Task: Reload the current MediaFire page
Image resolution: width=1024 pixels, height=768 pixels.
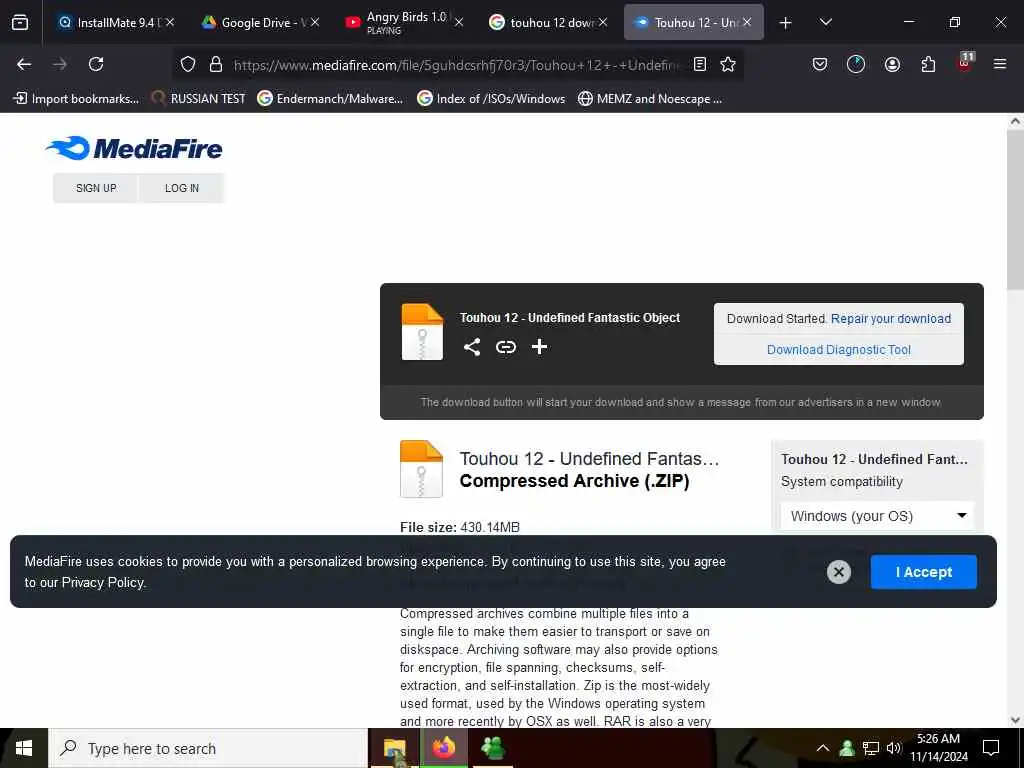Action: pos(96,64)
